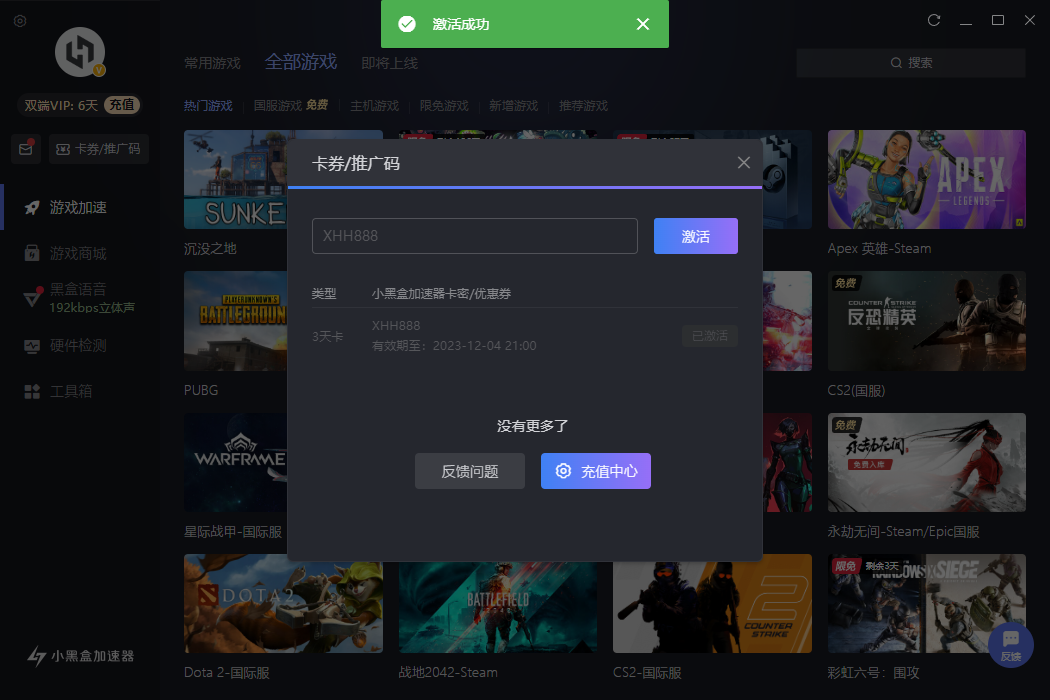Open the 沉没之地 game thumbnail
The image size is (1050, 700).
(x=236, y=180)
